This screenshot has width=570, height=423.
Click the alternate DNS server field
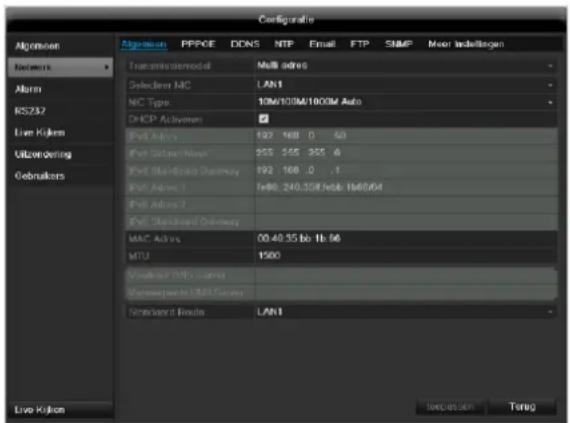tap(406, 292)
